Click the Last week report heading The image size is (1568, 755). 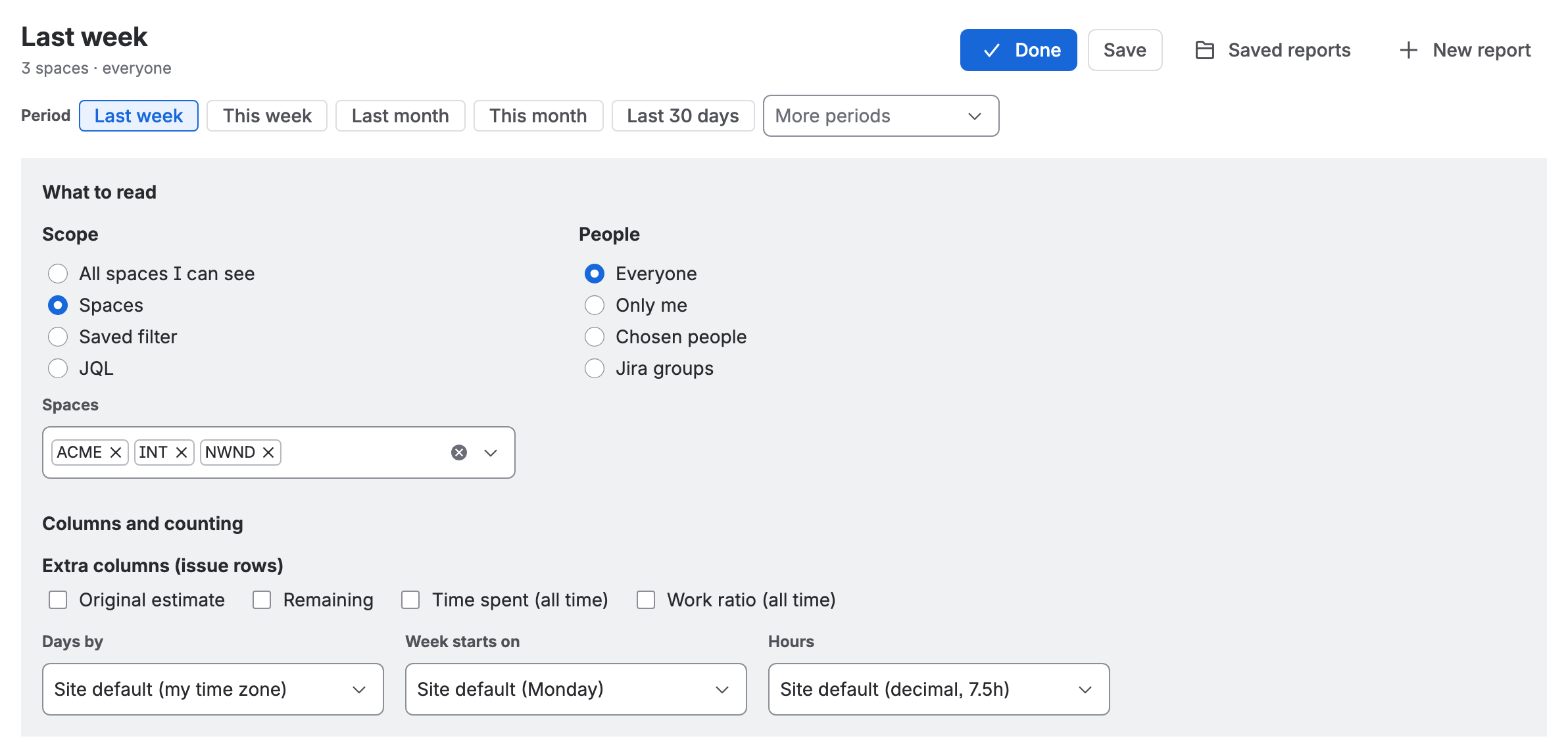[x=84, y=37]
